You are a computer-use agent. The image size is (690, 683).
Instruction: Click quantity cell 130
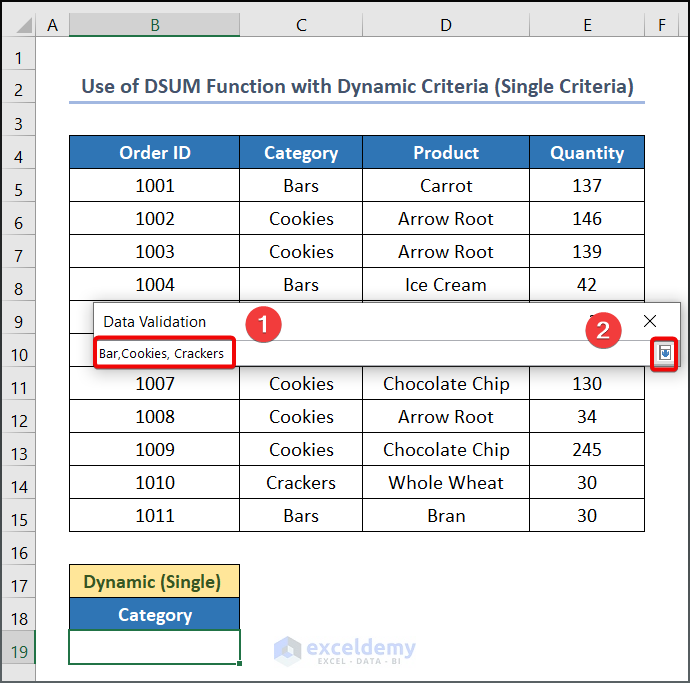tap(587, 384)
